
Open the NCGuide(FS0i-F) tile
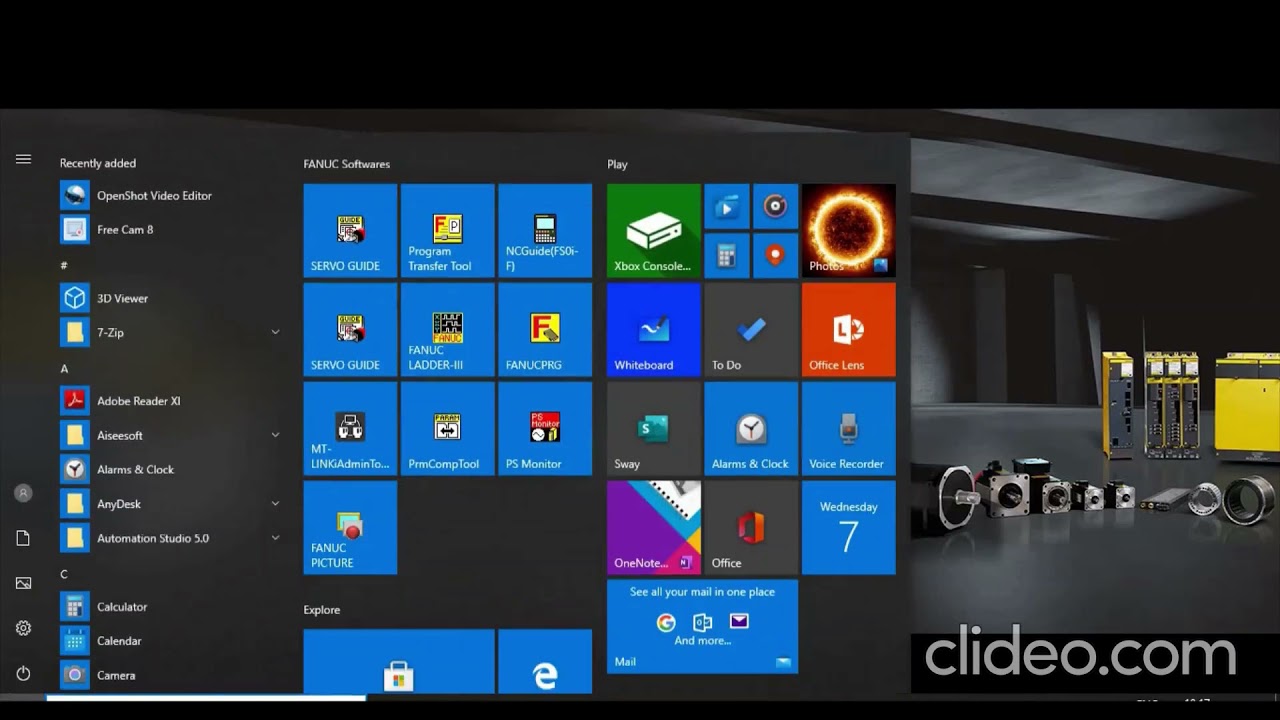pyautogui.click(x=545, y=231)
